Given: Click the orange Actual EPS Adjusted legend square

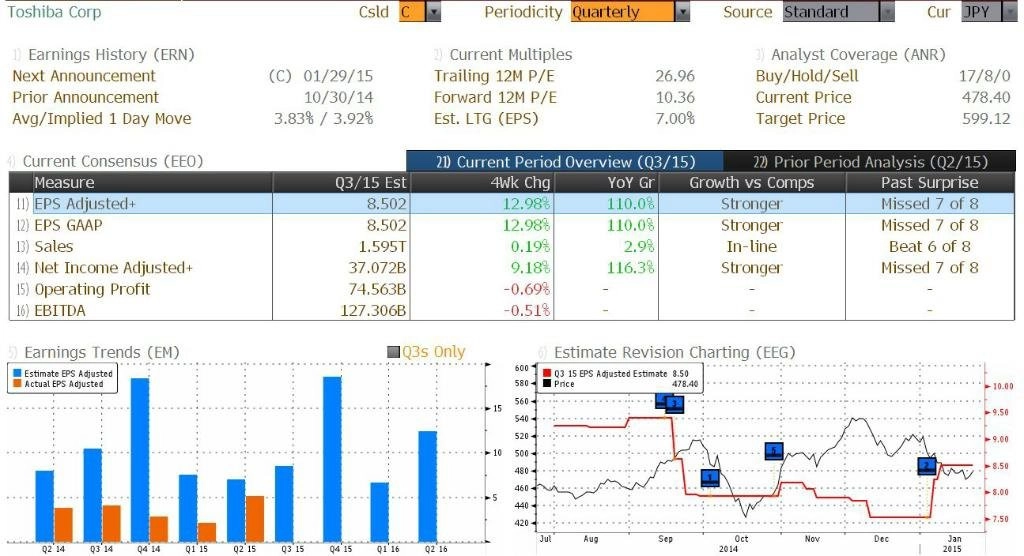Looking at the screenshot, I should (17, 383).
